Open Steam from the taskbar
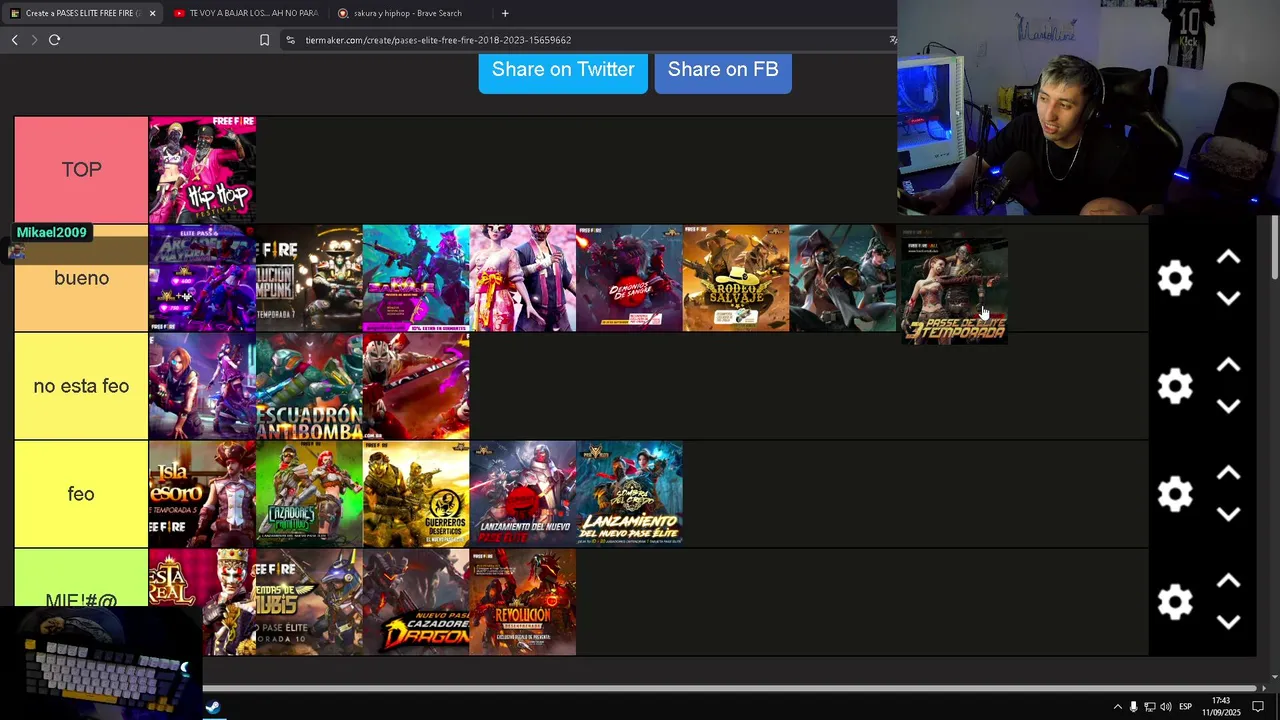This screenshot has height=720, width=1280. [213, 707]
